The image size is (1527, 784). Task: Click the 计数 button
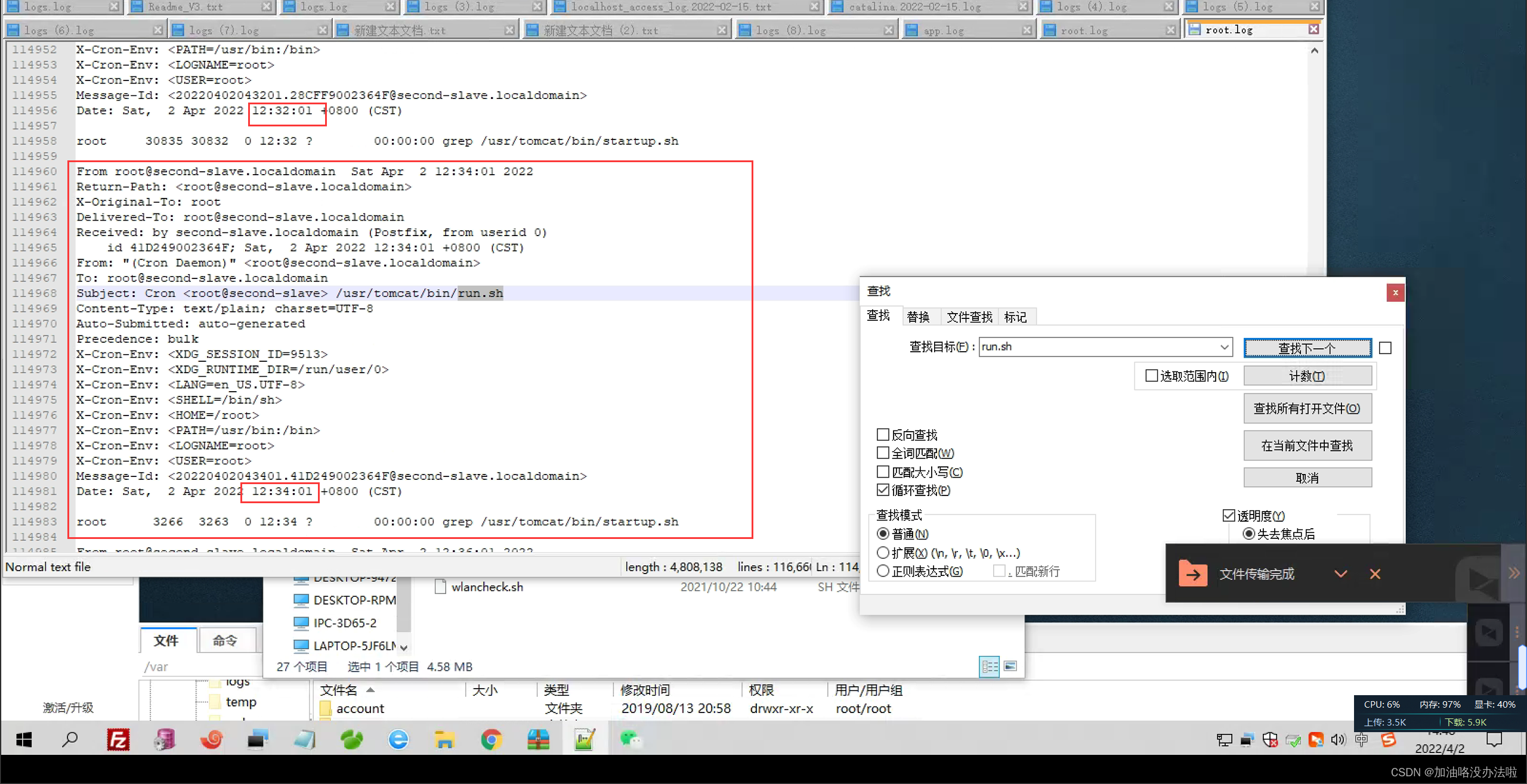1307,376
